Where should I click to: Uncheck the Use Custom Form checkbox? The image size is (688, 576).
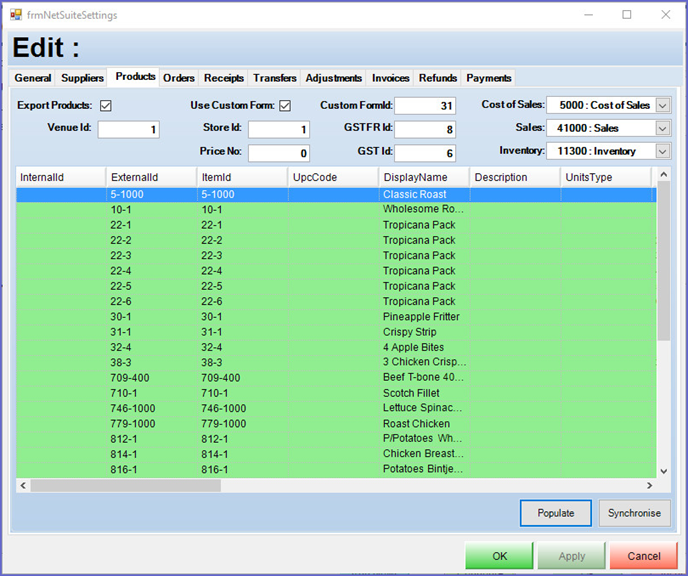[285, 106]
